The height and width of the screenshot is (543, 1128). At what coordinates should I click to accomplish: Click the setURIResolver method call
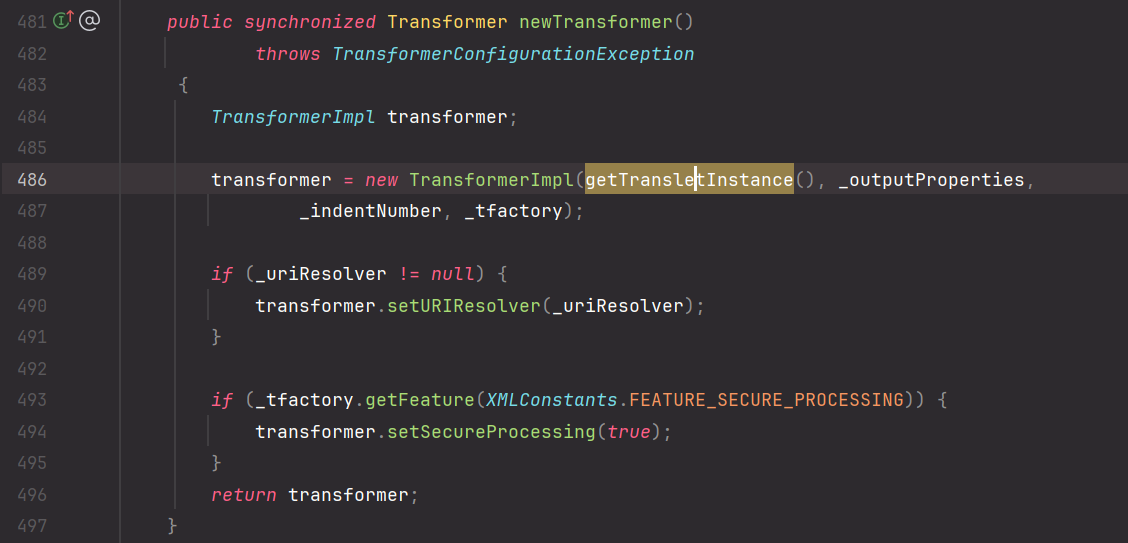(x=464, y=306)
